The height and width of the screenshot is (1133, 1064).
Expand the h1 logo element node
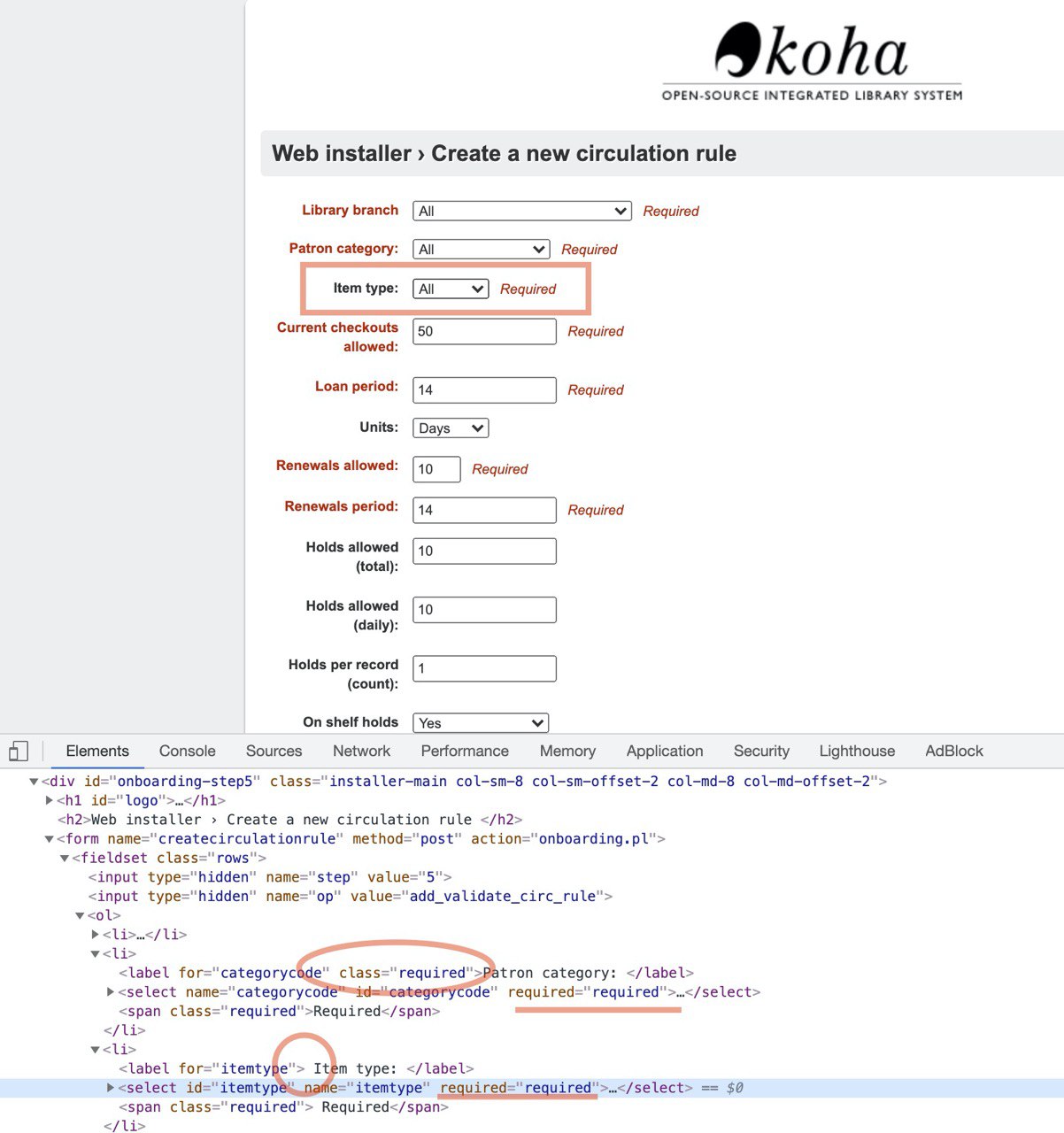[x=50, y=800]
